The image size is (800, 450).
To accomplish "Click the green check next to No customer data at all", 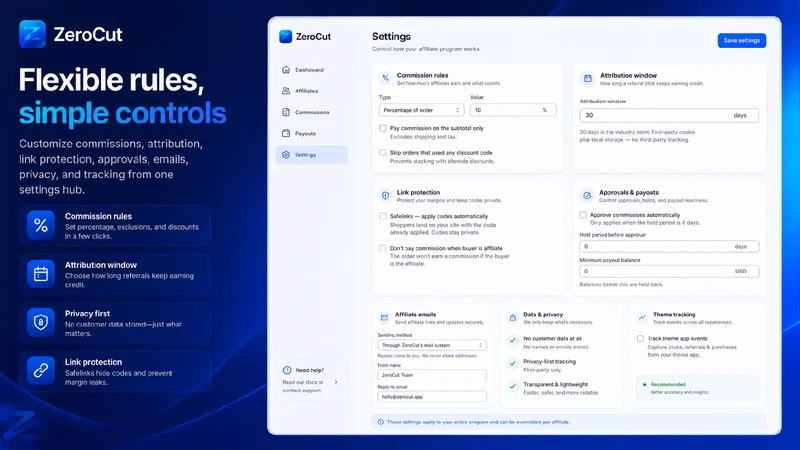I will coord(513,340).
